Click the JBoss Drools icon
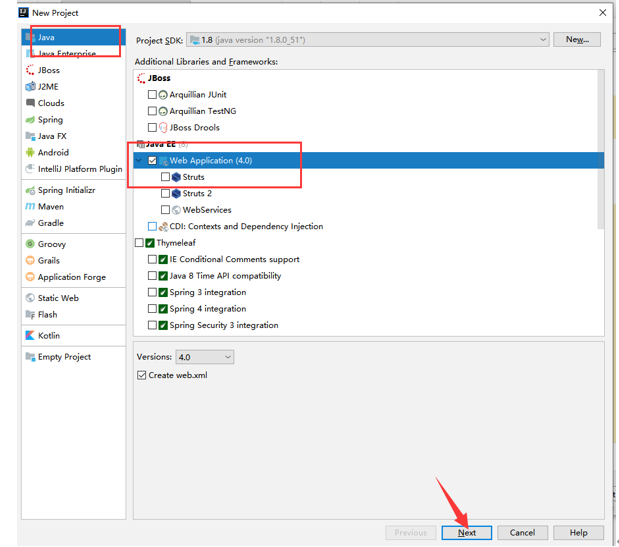Viewport: 619px width, 547px height. 163,127
